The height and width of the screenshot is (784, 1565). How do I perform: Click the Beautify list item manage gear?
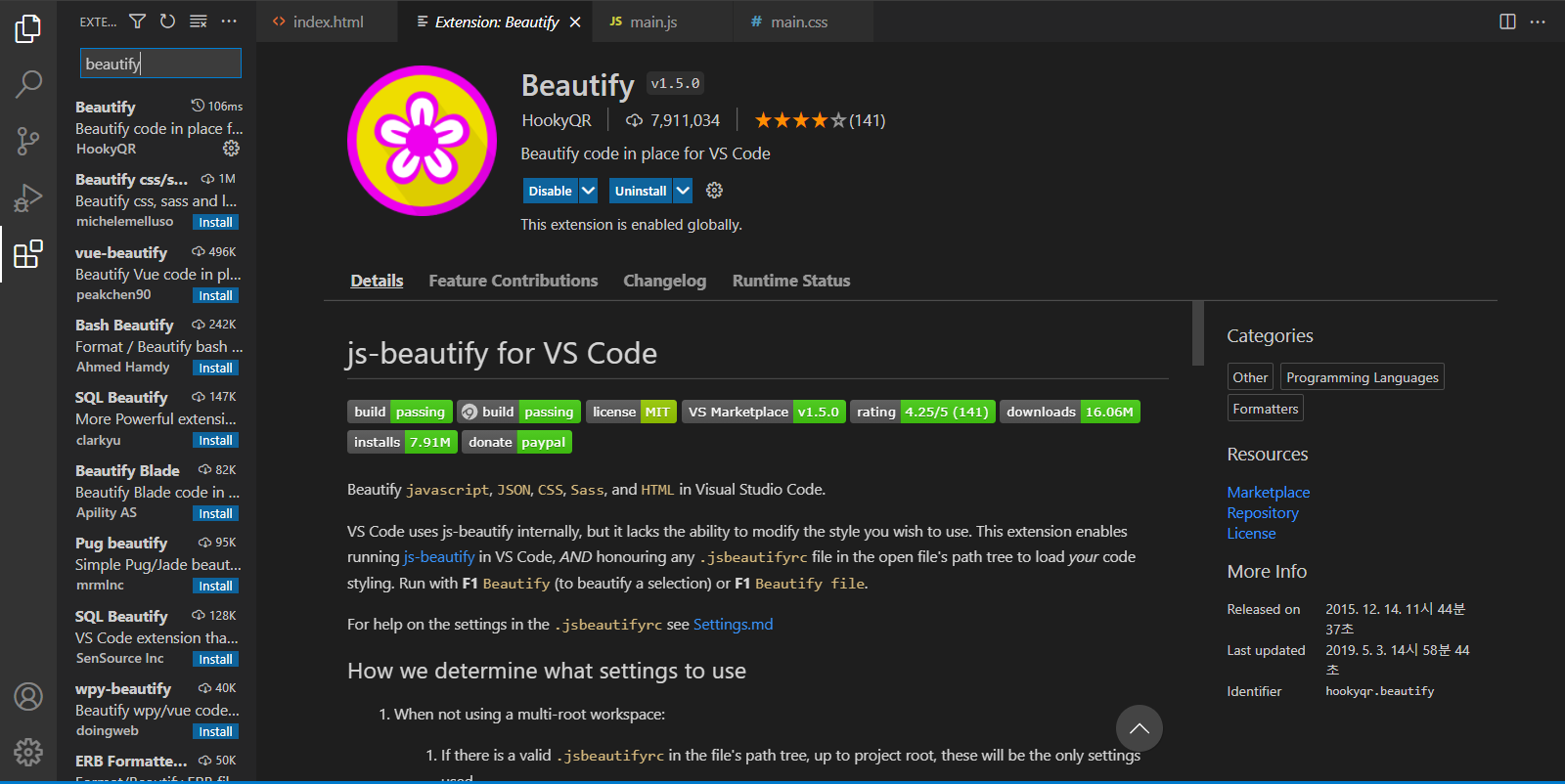pyautogui.click(x=231, y=149)
